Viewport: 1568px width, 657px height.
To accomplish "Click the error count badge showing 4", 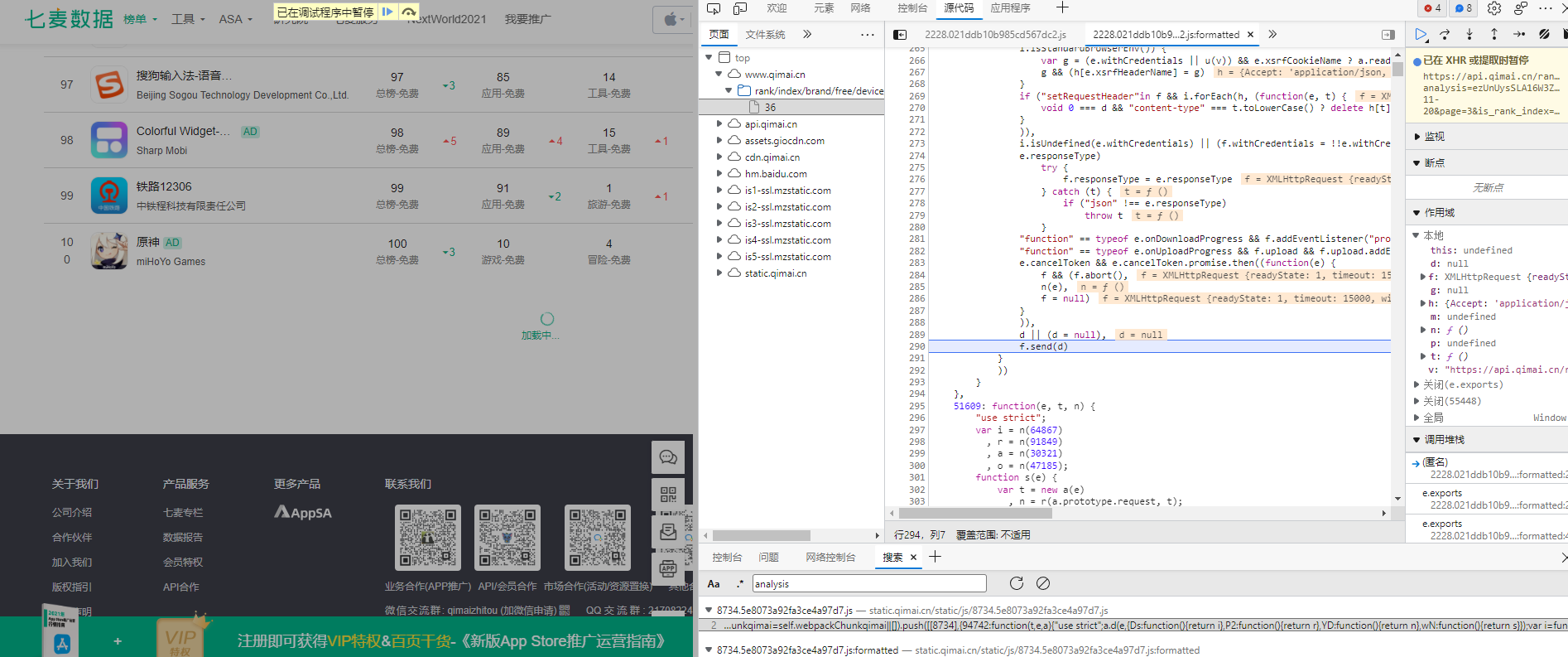I will (1433, 8).
